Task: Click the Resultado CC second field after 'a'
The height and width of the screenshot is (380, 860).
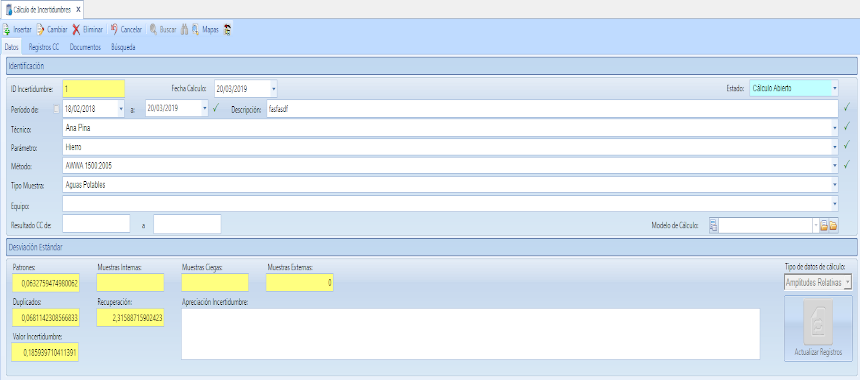Action: tap(187, 224)
